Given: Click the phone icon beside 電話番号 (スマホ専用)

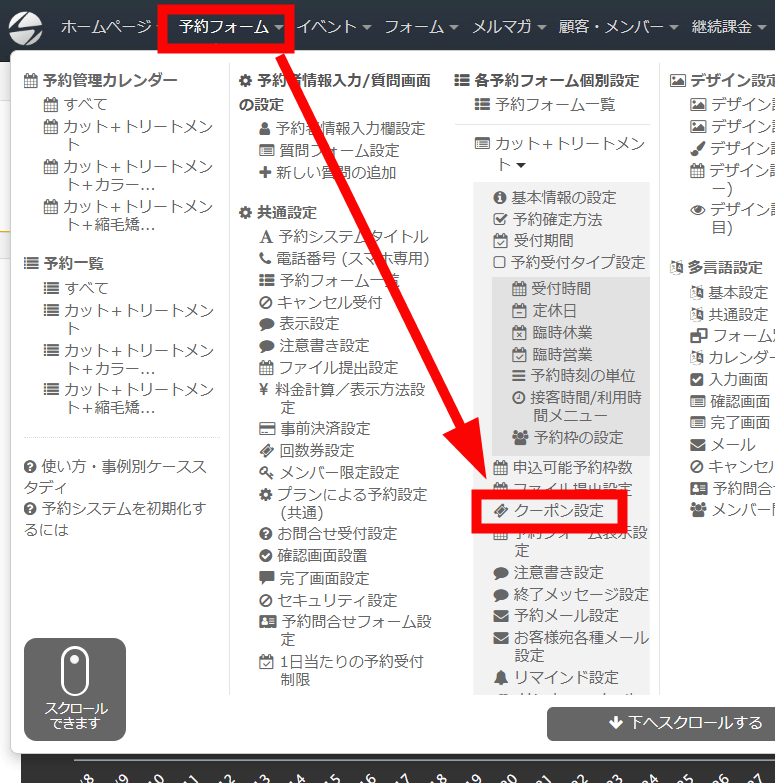Looking at the screenshot, I should [265, 259].
